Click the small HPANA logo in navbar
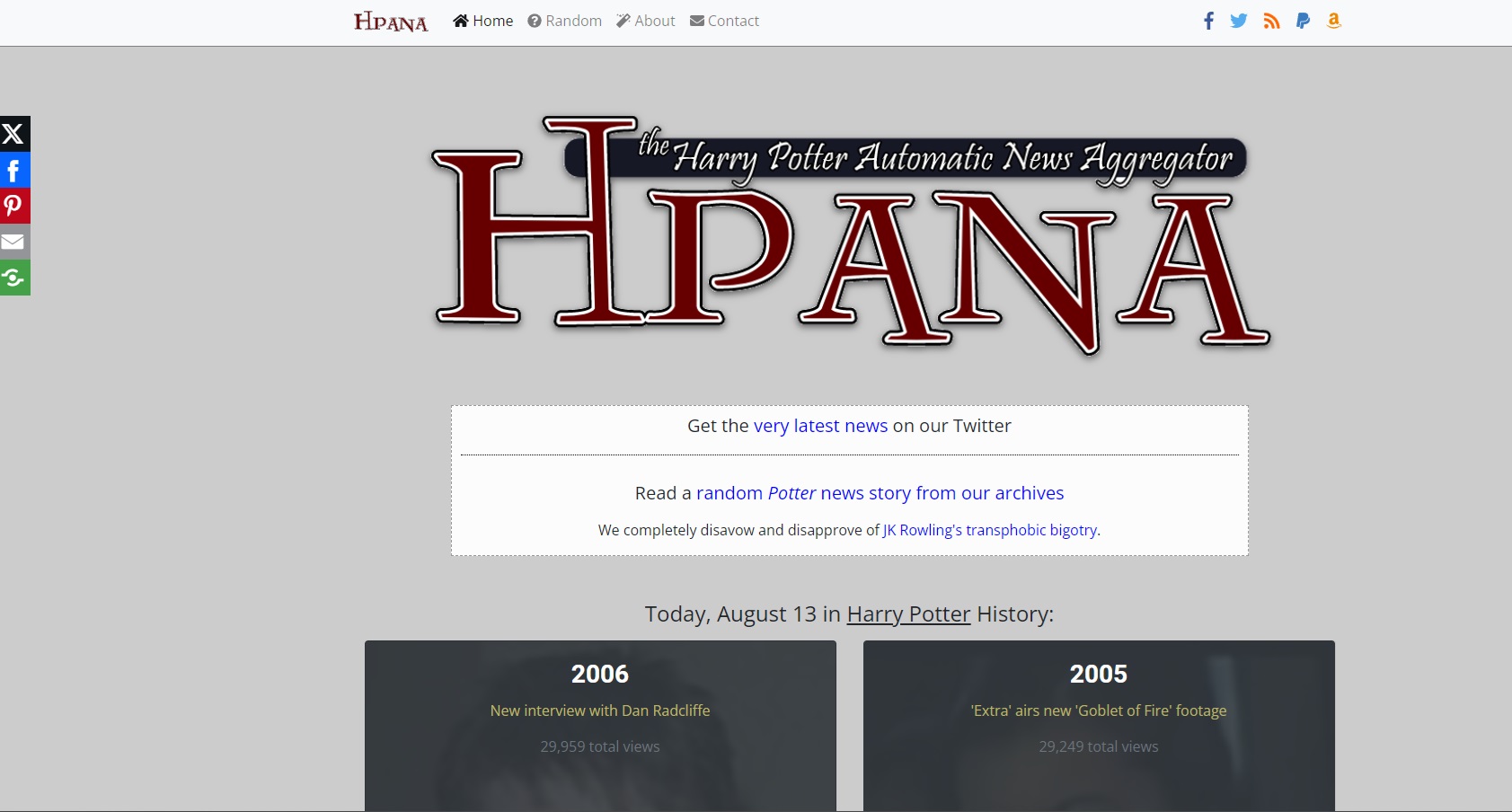 point(391,22)
